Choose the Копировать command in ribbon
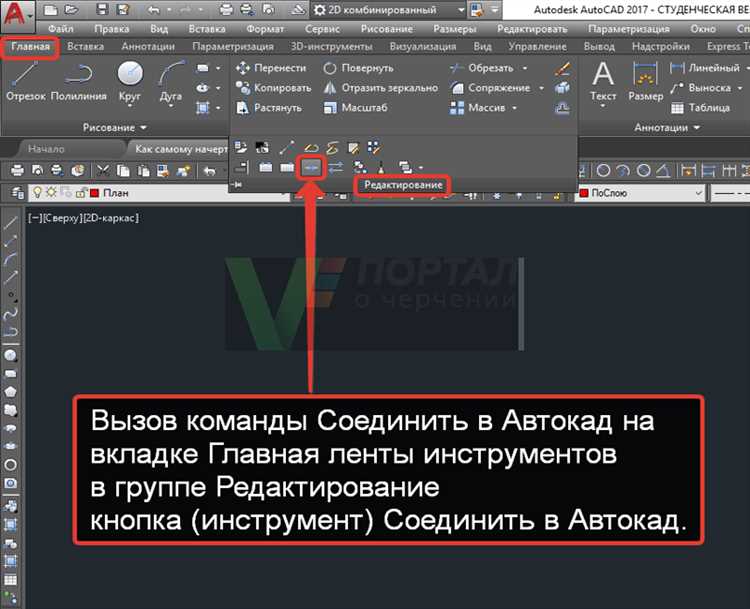The image size is (750, 609). point(274,88)
